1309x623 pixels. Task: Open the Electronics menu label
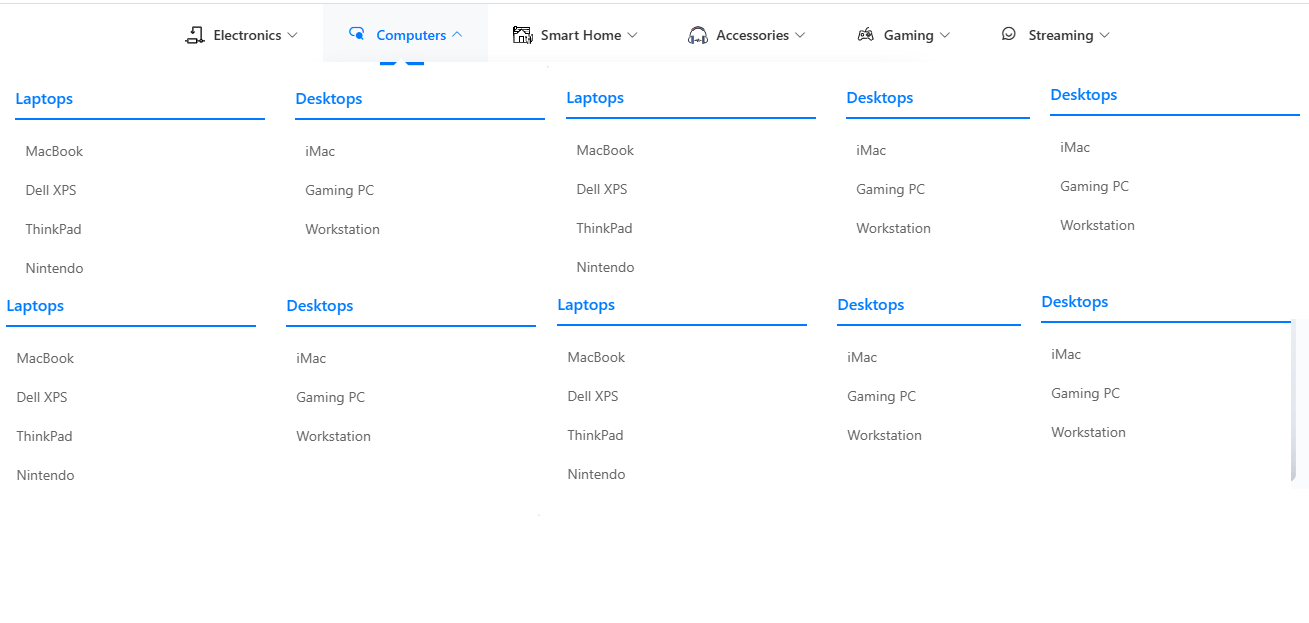click(x=247, y=35)
